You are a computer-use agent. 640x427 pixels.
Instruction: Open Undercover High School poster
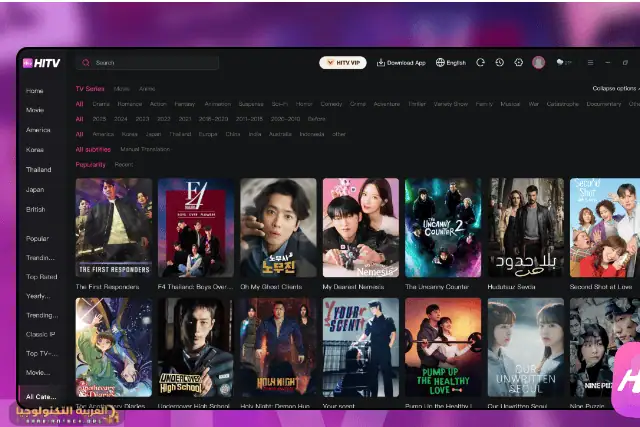coord(196,347)
